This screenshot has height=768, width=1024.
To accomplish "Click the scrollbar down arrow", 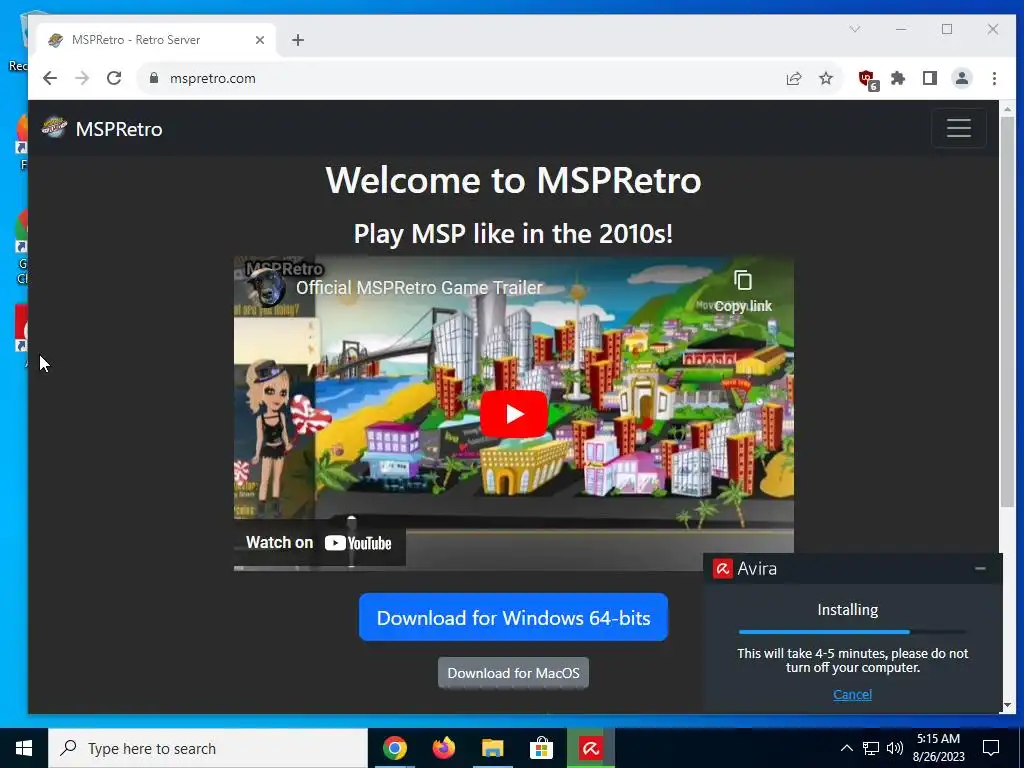I will tap(1007, 705).
